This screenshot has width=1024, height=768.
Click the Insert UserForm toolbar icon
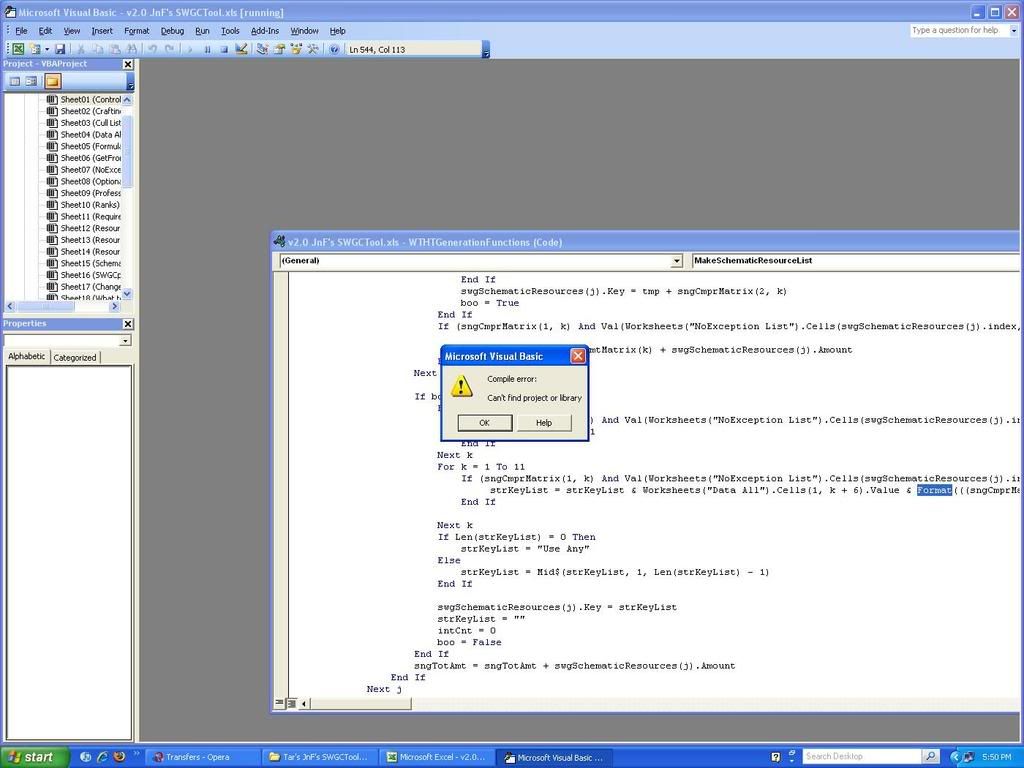tap(35, 49)
